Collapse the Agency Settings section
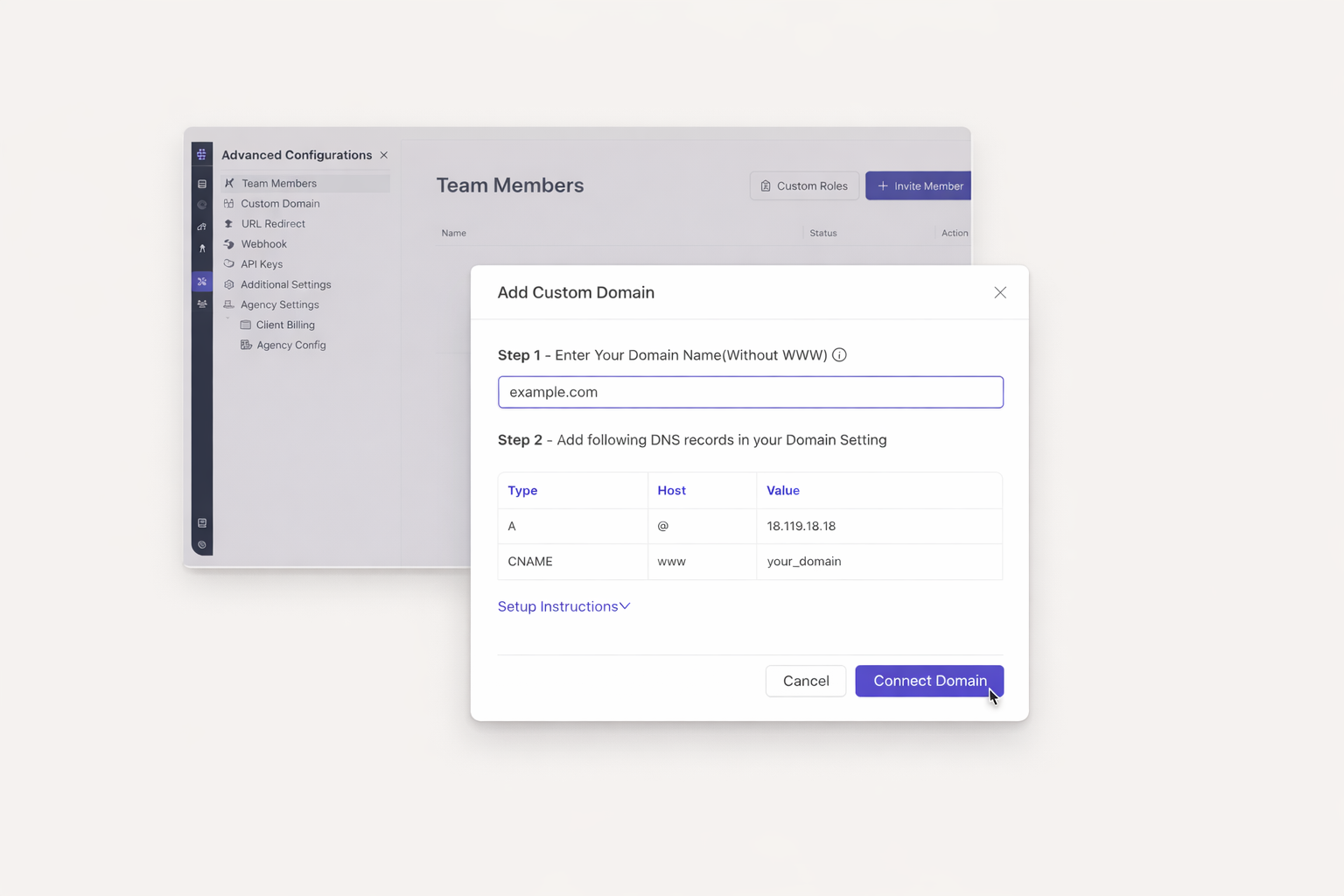Viewport: 1344px width, 896px height. (227, 318)
